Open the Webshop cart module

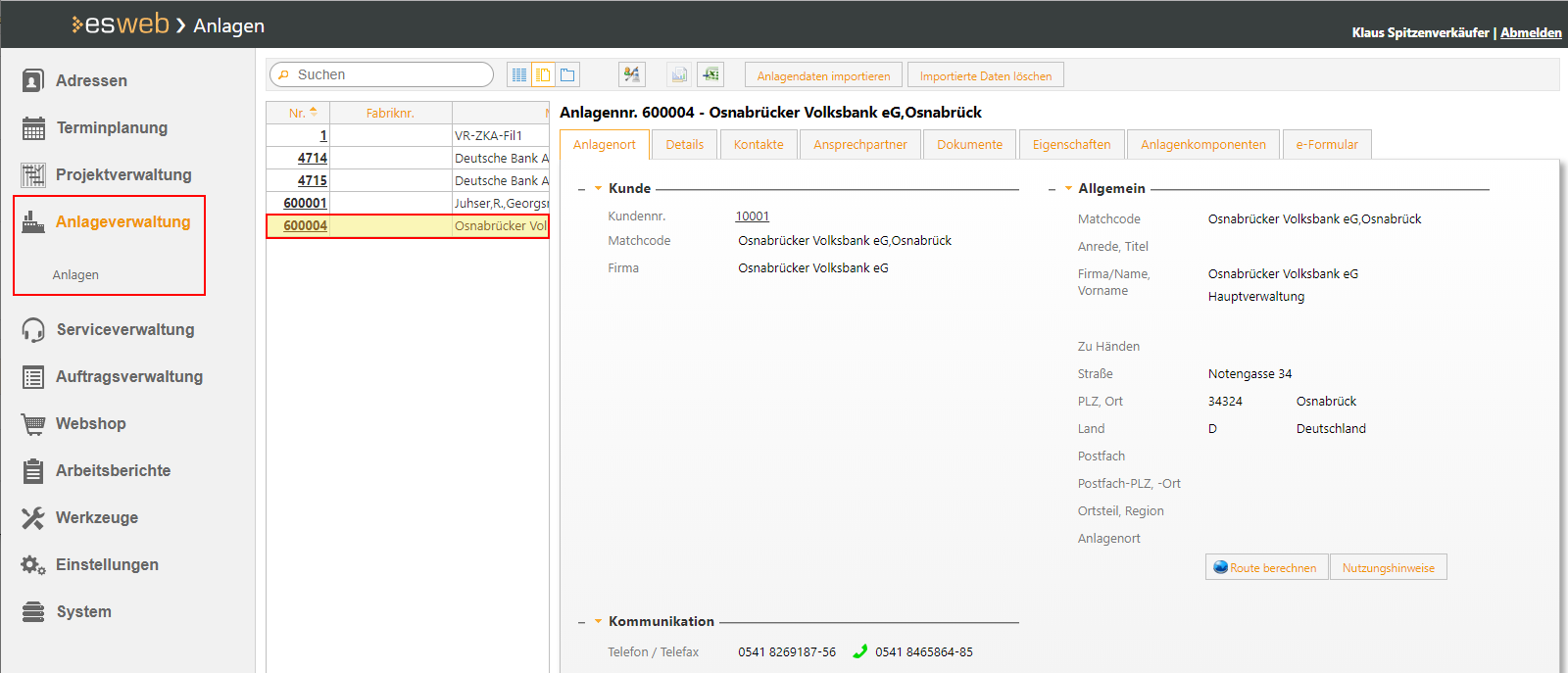click(x=90, y=423)
